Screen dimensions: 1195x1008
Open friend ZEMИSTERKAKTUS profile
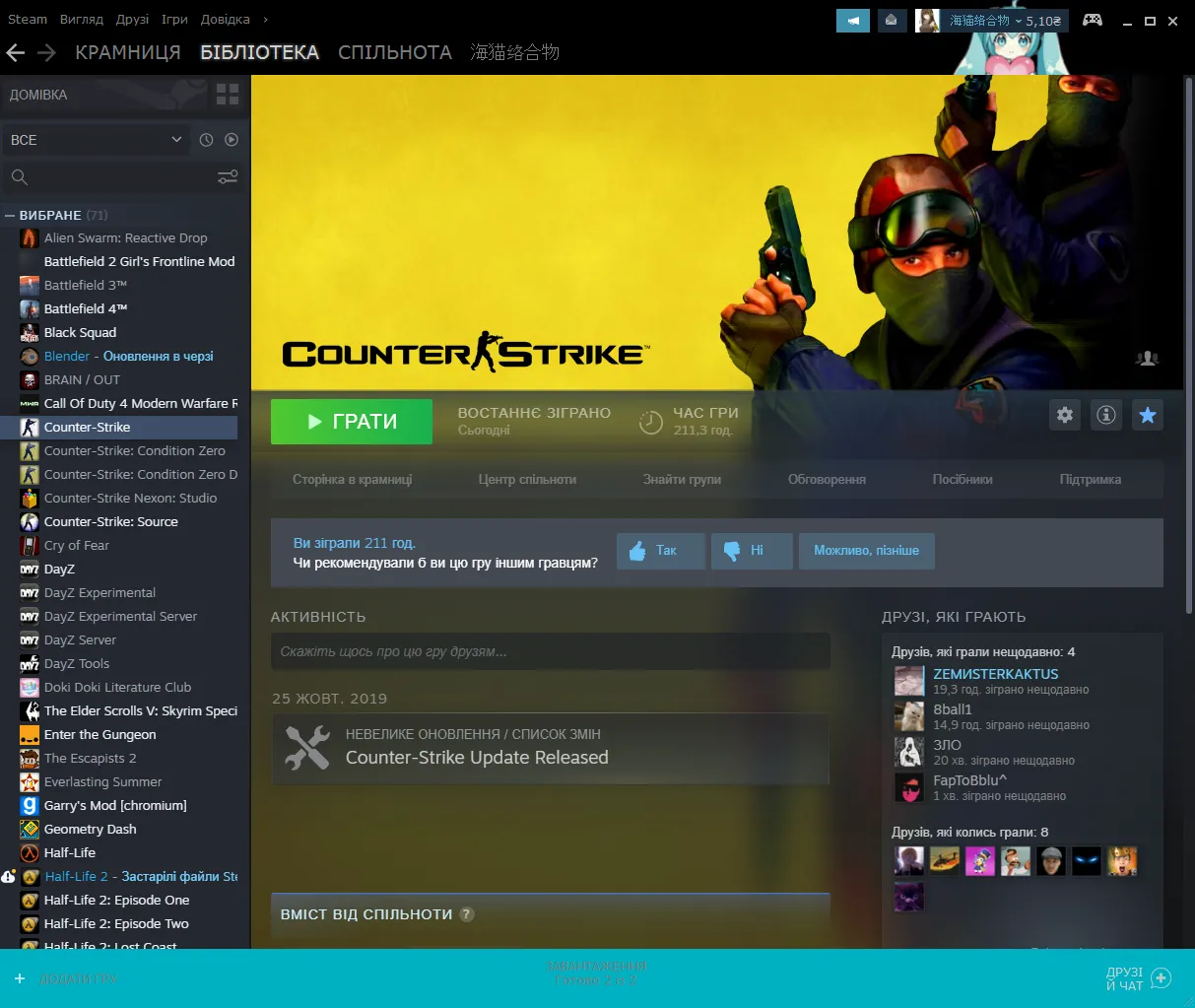click(996, 674)
